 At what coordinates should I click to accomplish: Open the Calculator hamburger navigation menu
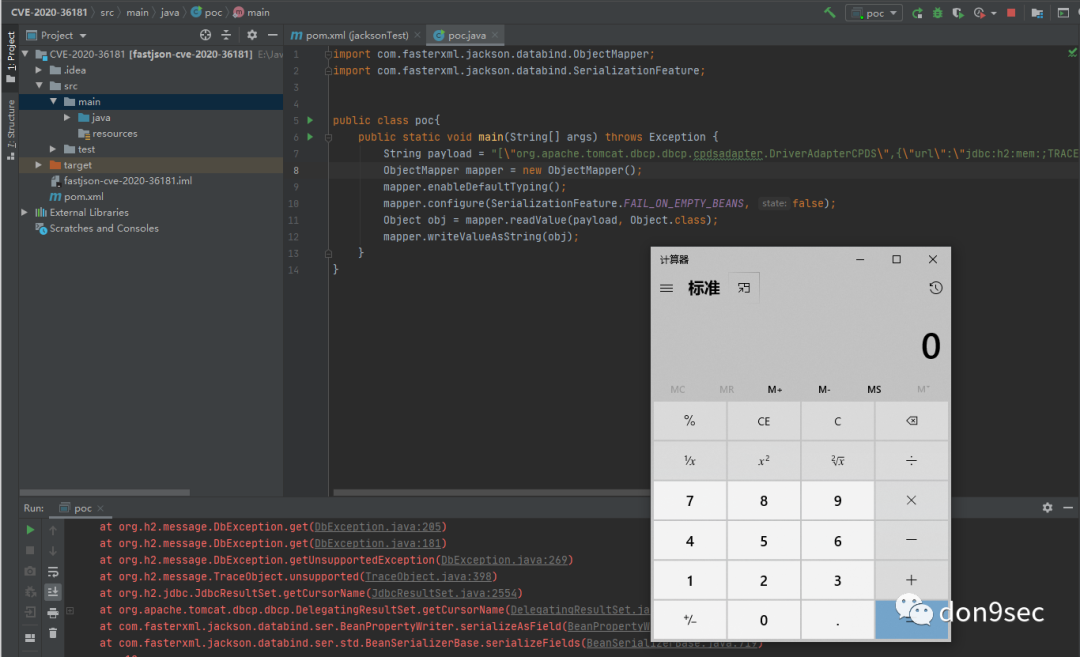[x=666, y=288]
